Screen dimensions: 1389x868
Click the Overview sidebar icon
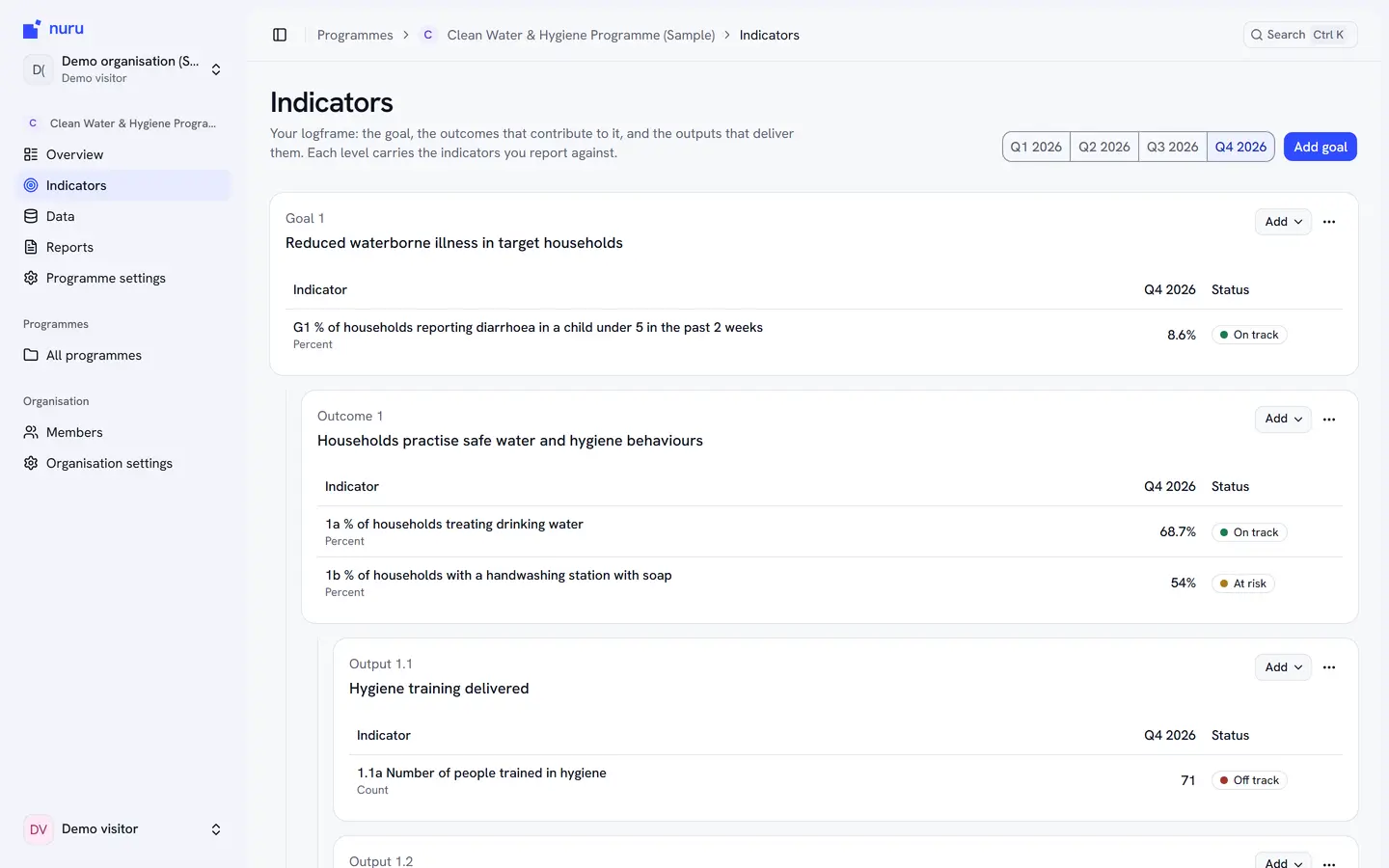[31, 154]
